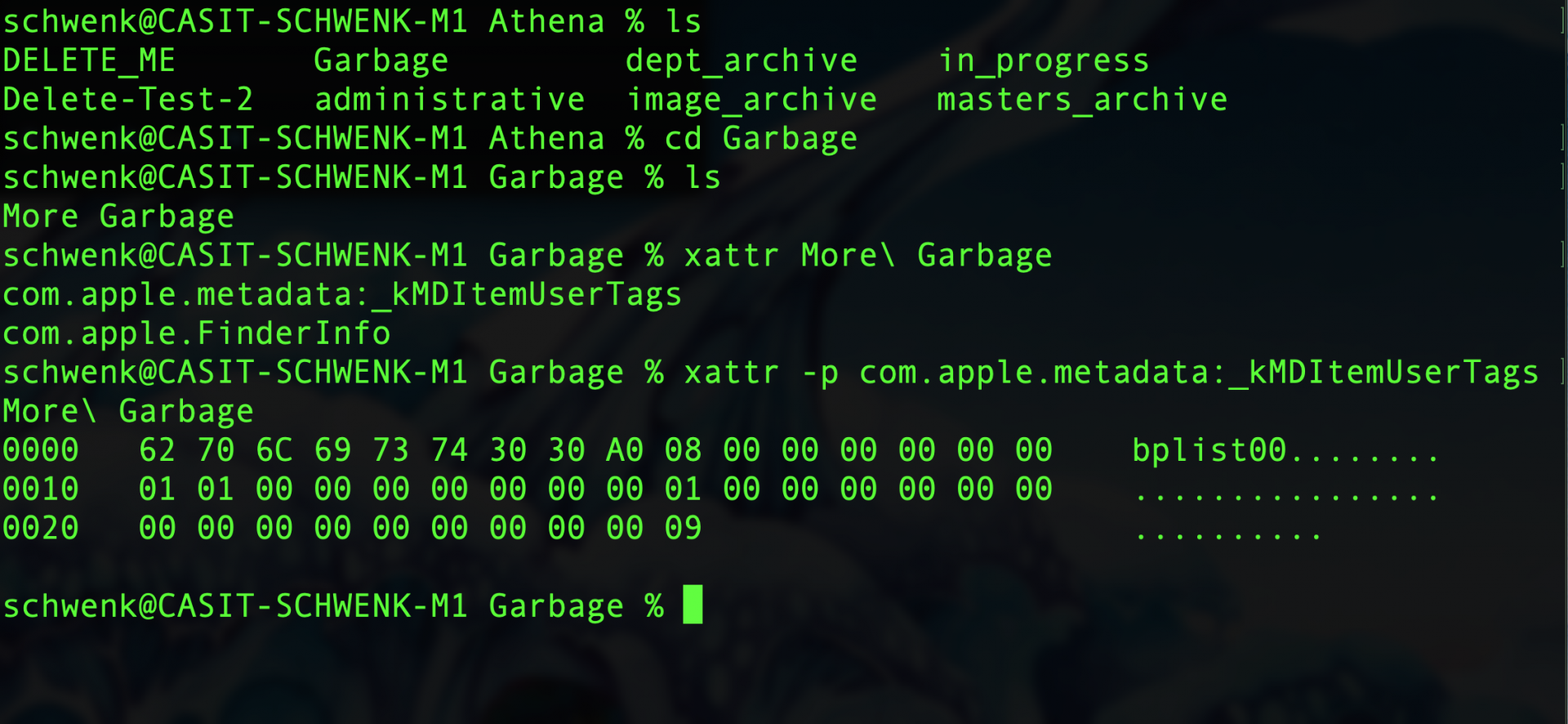Screen dimensions: 1568x724
Task: Click the '-p' flag in the xattr command
Action: 819,373
